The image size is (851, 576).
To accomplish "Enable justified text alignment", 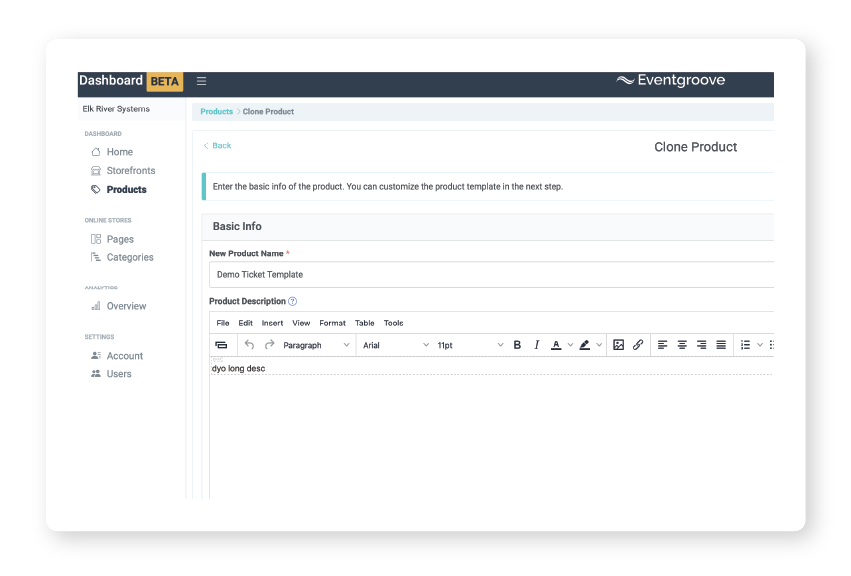I will click(x=720, y=344).
